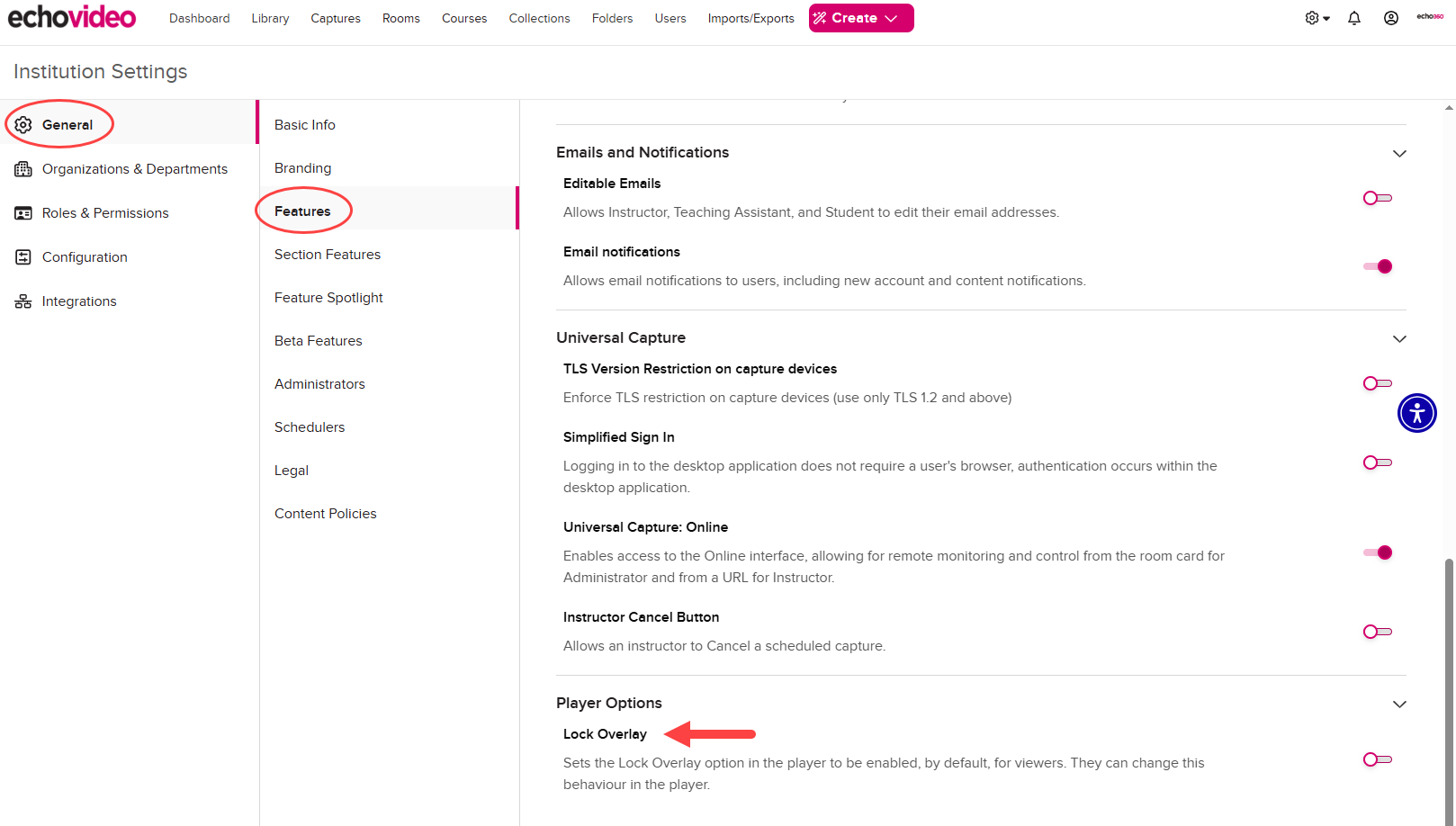Collapse the Emails and Notifications section
The image size is (1456, 826).
pos(1399,154)
